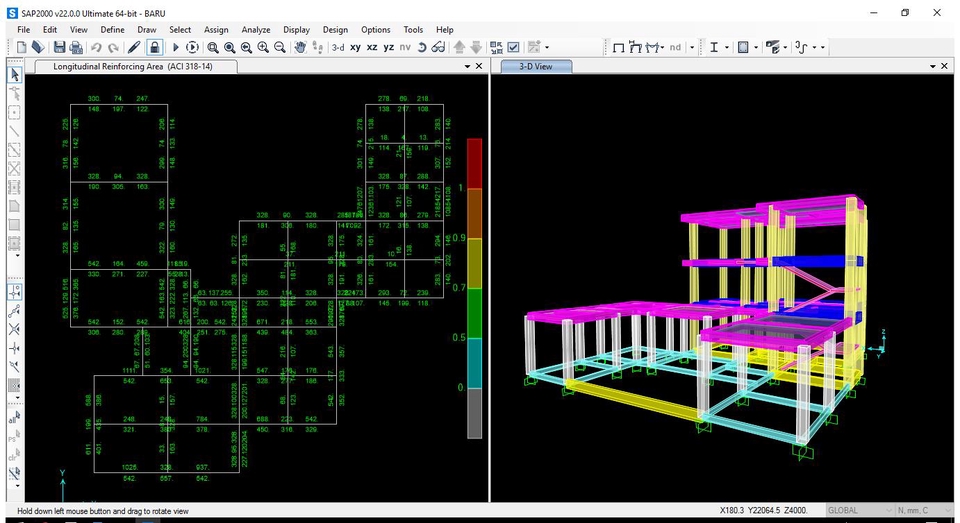This screenshot has width=960, height=523.
Task: Switch to the yz plane view
Action: [x=388, y=47]
